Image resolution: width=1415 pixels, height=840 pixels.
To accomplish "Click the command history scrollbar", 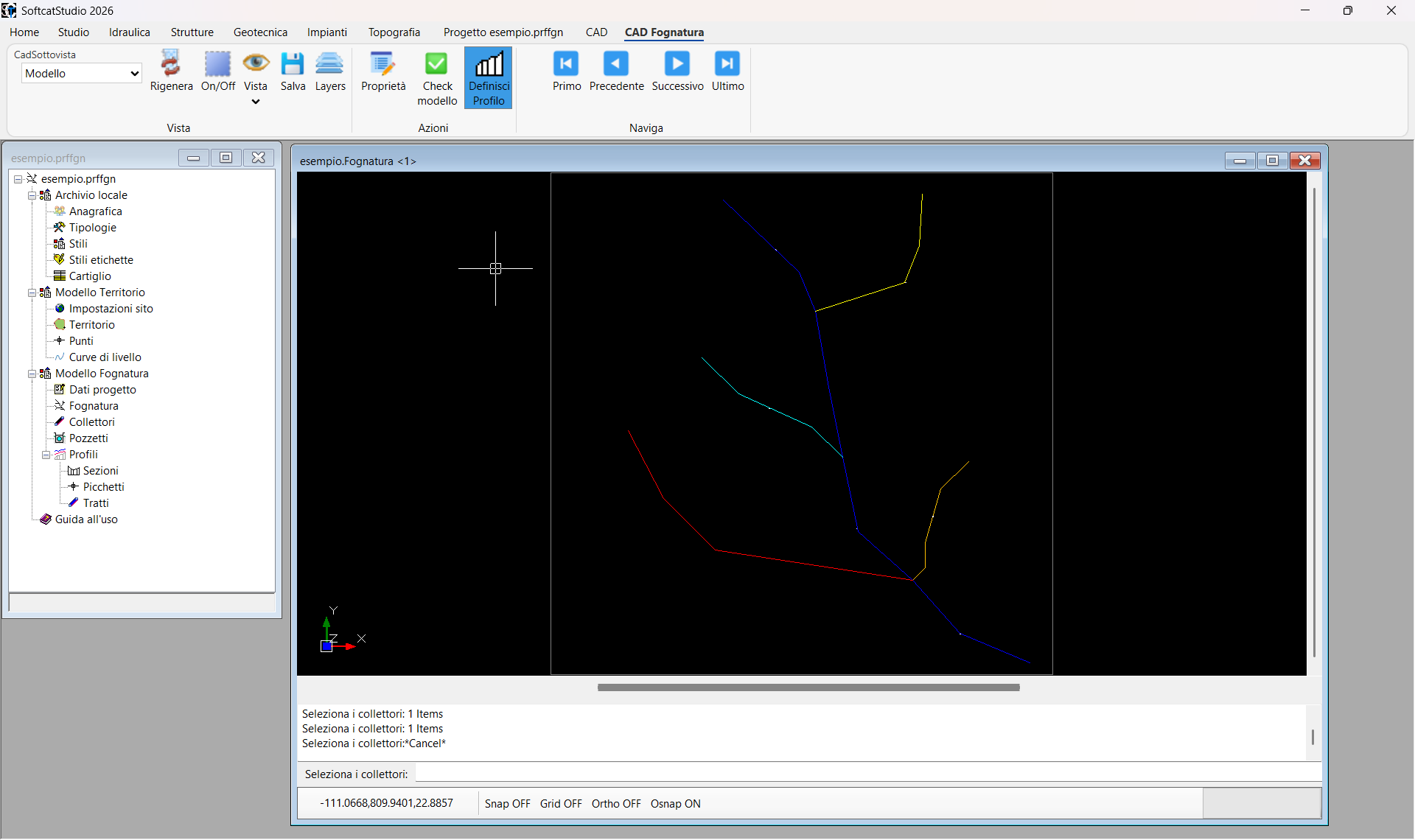I will (1313, 737).
